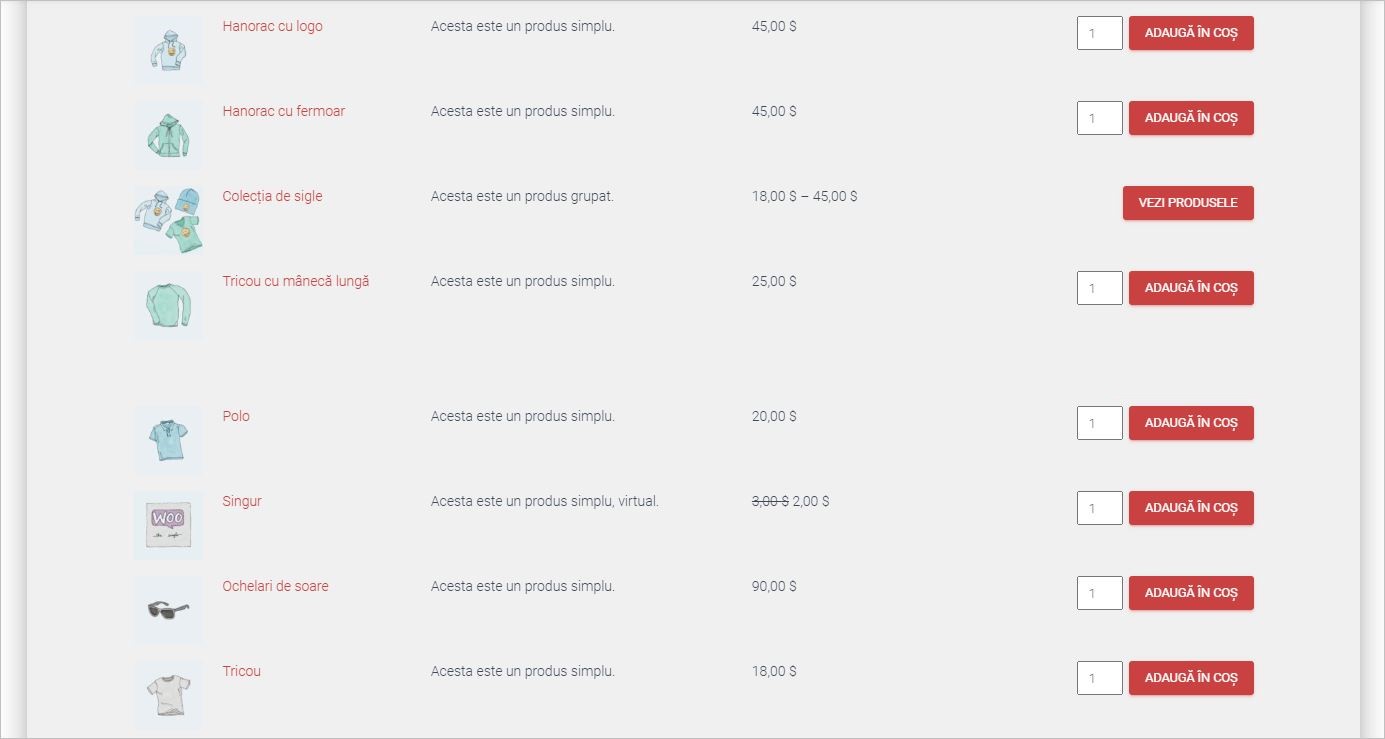The image size is (1385, 739).
Task: Open the Ochelari de soare product link
Action: [275, 586]
